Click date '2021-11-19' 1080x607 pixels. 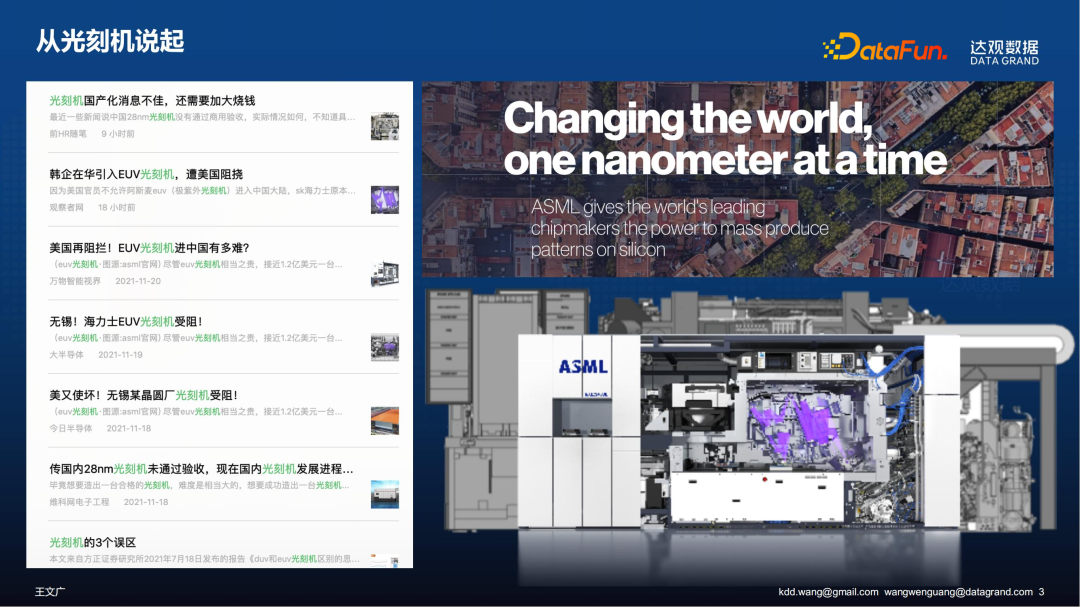pos(121,355)
